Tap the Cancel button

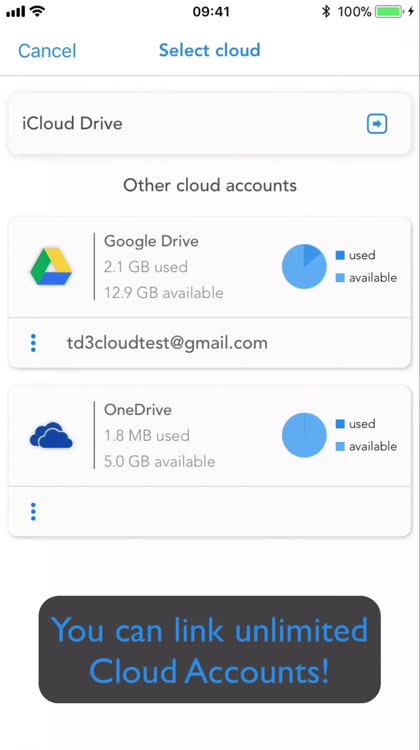pos(47,51)
